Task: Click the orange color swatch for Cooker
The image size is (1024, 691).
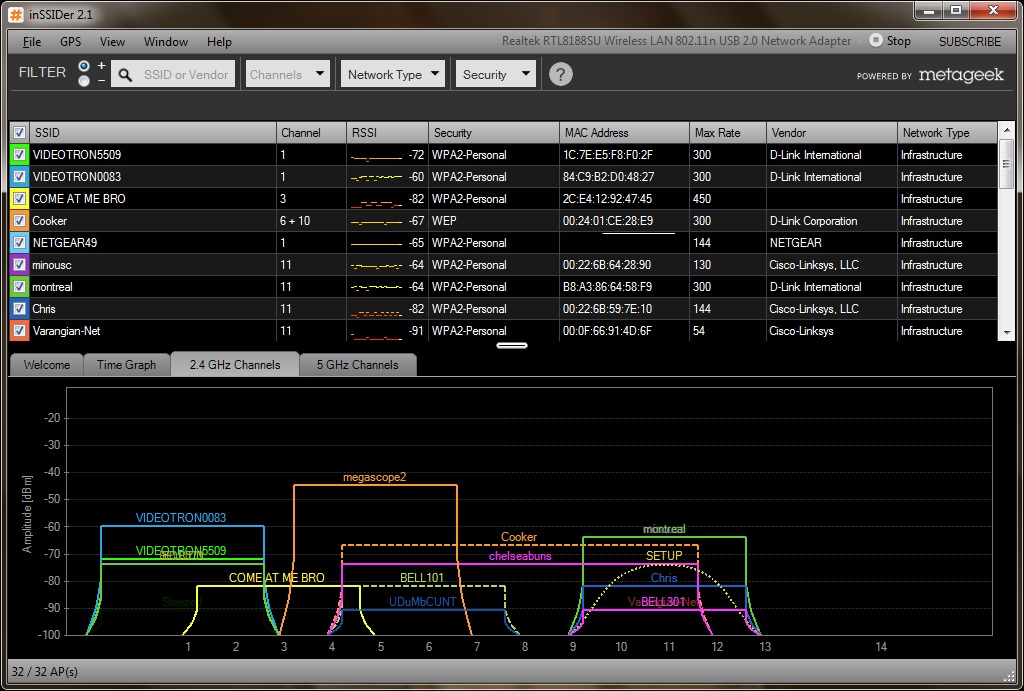Action: tap(19, 221)
